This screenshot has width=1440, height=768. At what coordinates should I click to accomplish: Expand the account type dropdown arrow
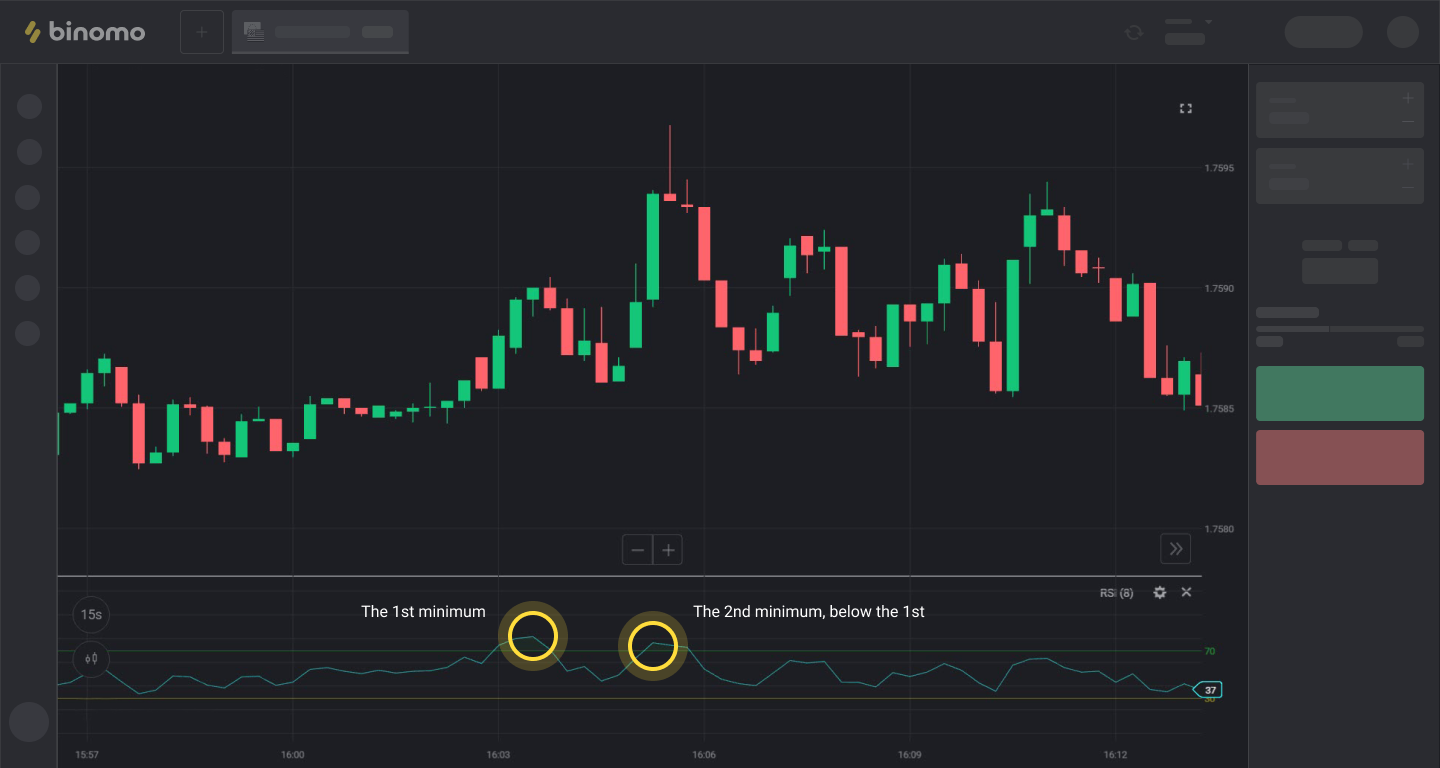[x=1208, y=22]
